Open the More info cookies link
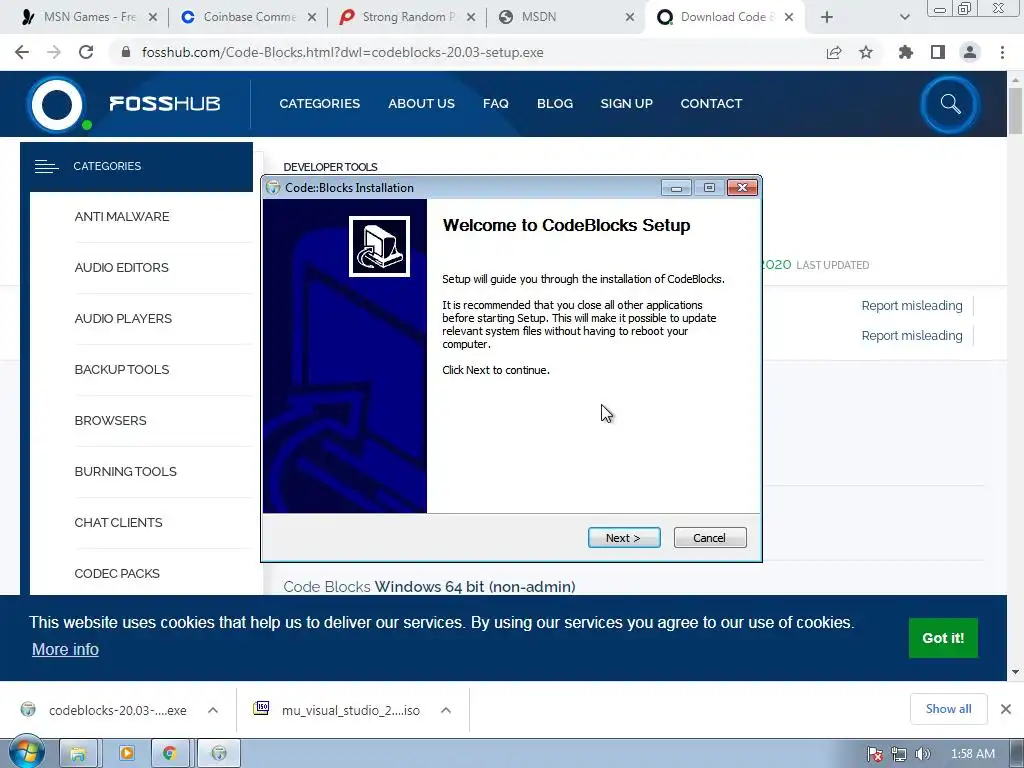This screenshot has height=768, width=1024. 65,649
